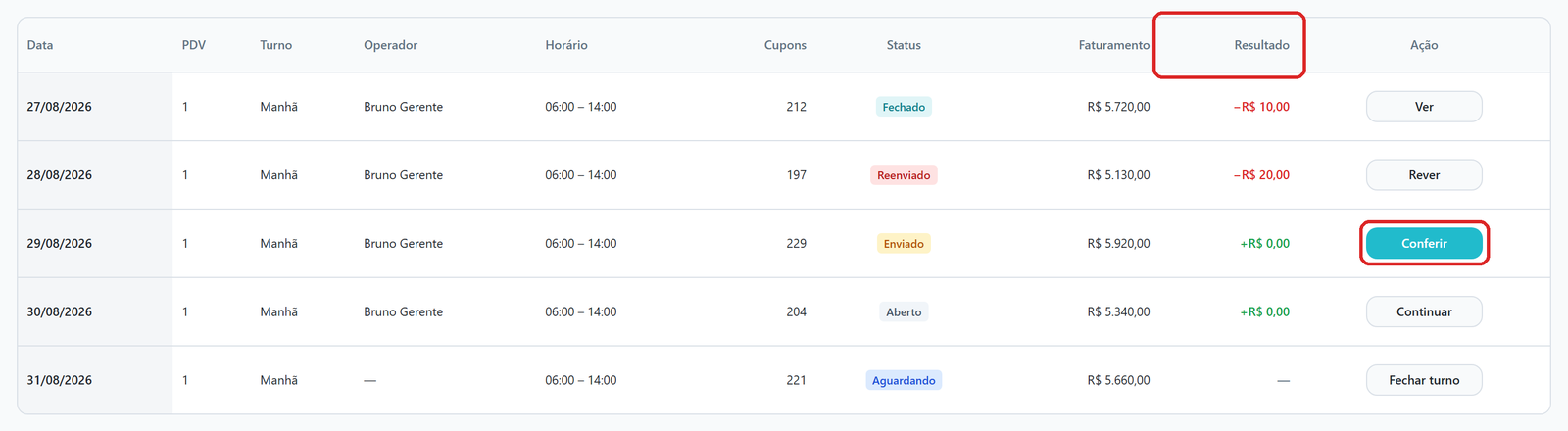Click the Rever button for 28/08/2026

click(x=1424, y=175)
